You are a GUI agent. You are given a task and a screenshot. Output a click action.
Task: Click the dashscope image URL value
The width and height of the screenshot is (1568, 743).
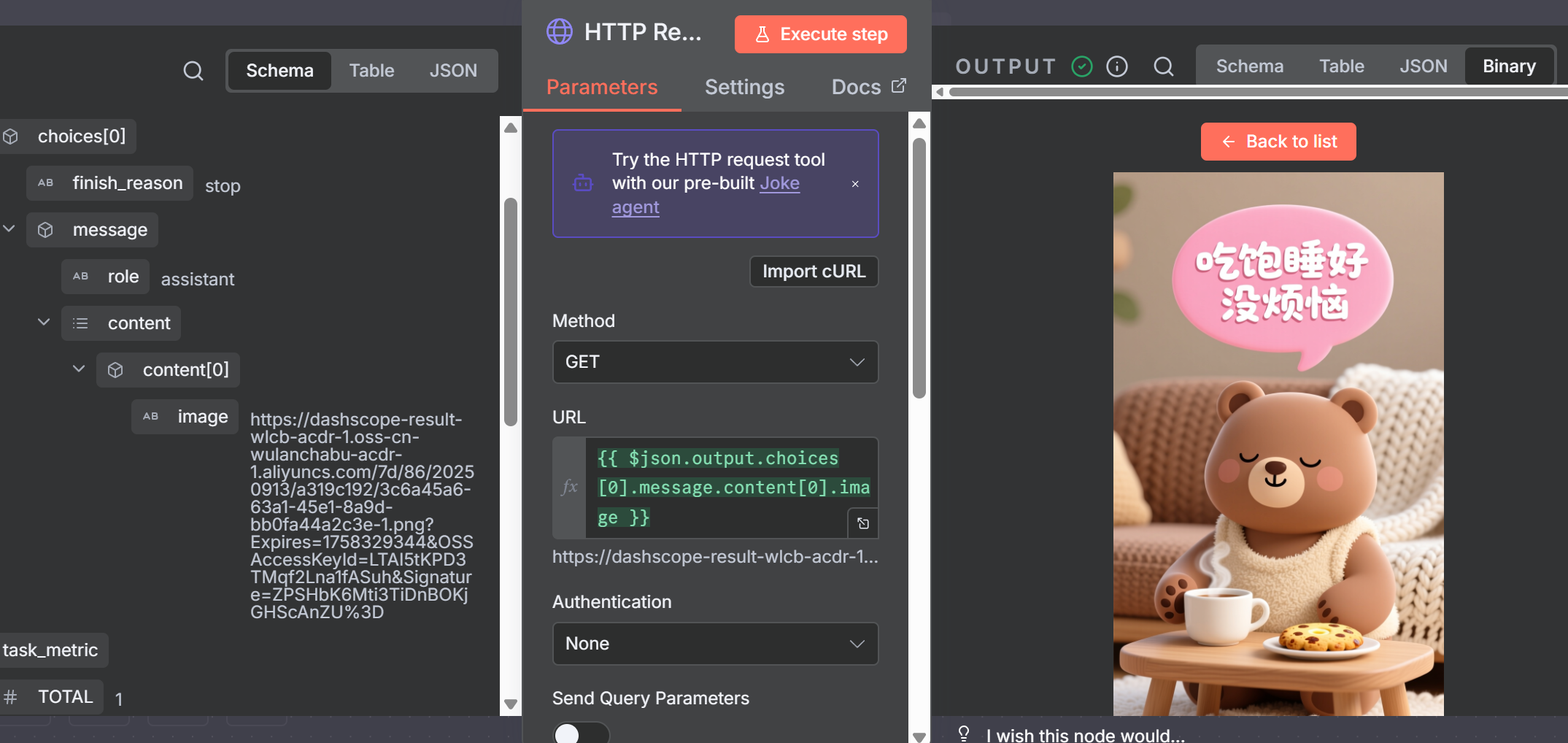(x=362, y=516)
